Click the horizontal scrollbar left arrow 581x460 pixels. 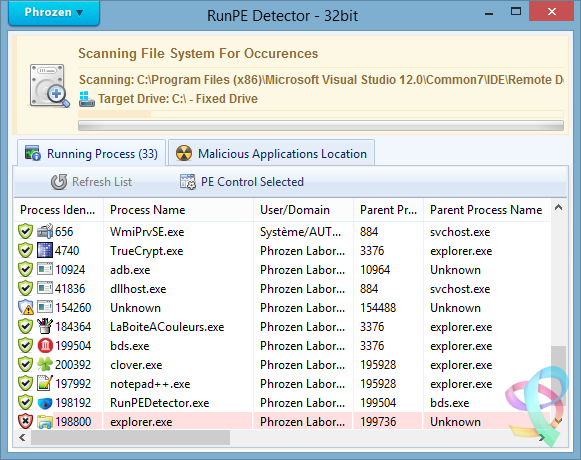(x=22, y=438)
